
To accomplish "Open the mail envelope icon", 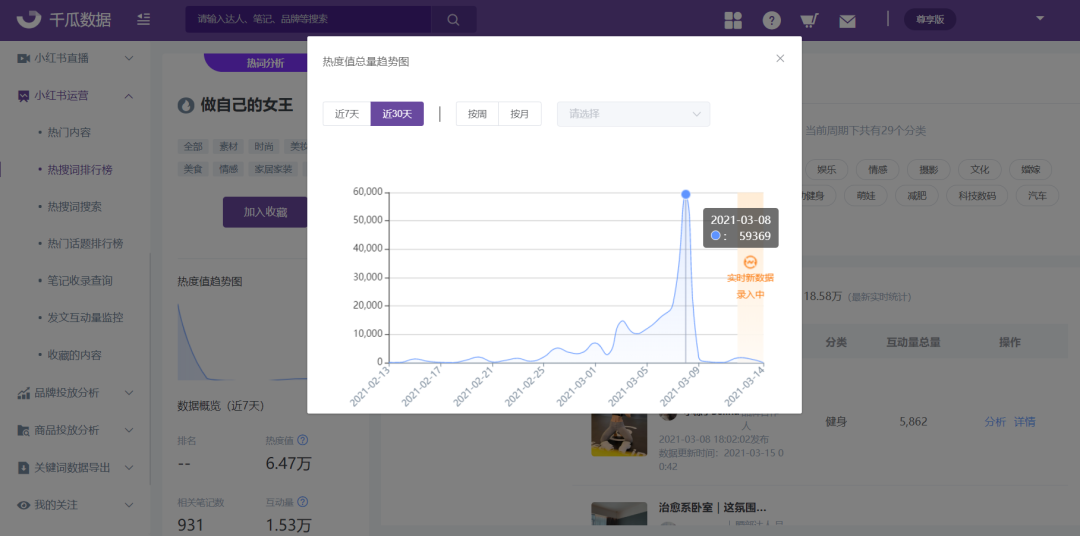I will coord(847,20).
